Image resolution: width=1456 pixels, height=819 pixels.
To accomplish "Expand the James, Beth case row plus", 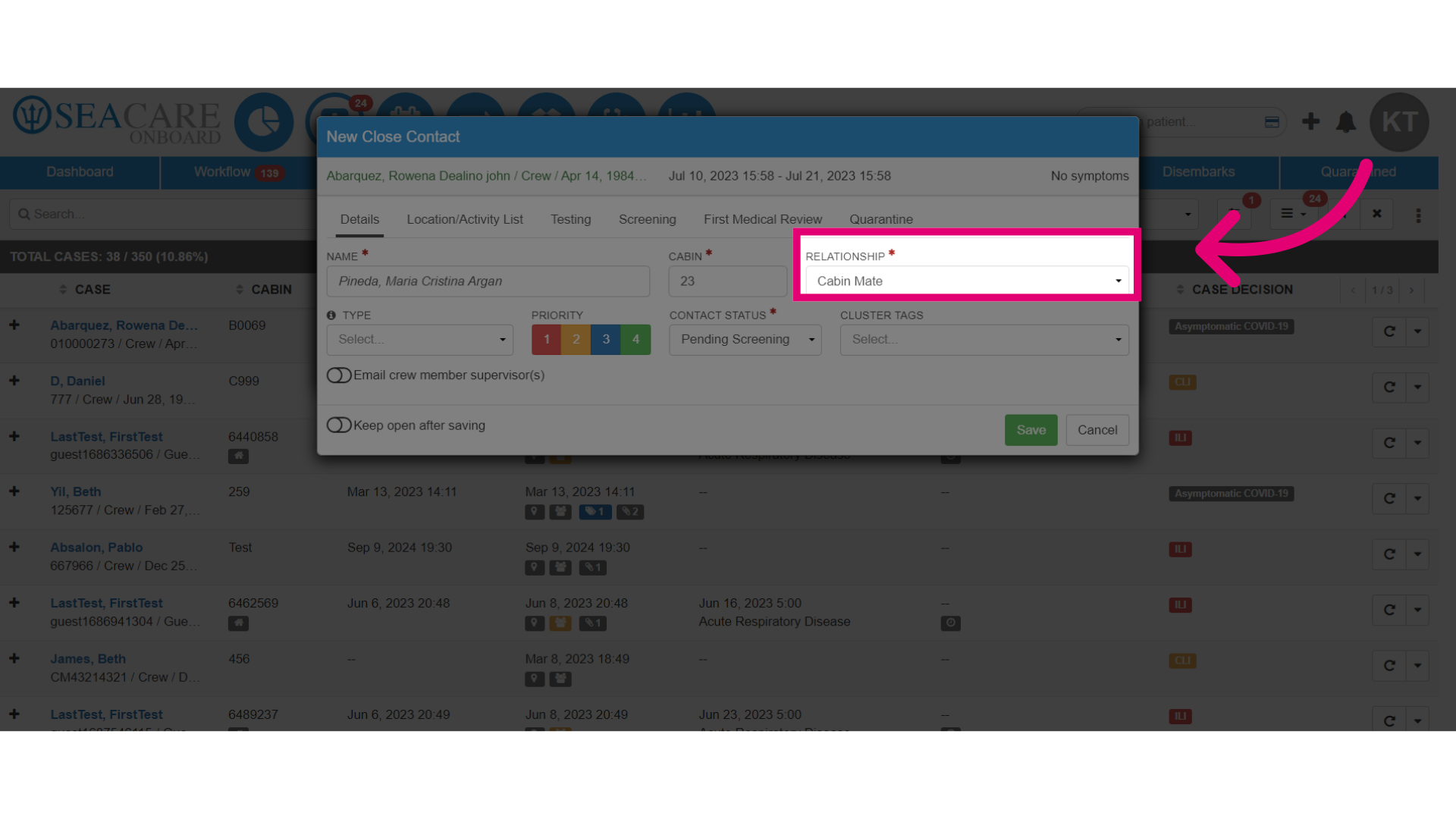I will click(x=14, y=658).
